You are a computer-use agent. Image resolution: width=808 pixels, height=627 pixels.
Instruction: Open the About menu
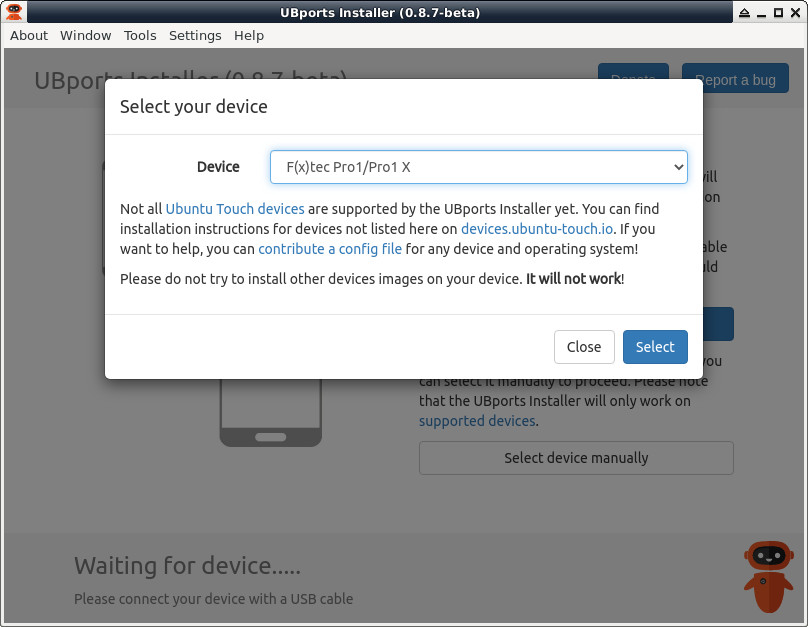[29, 36]
